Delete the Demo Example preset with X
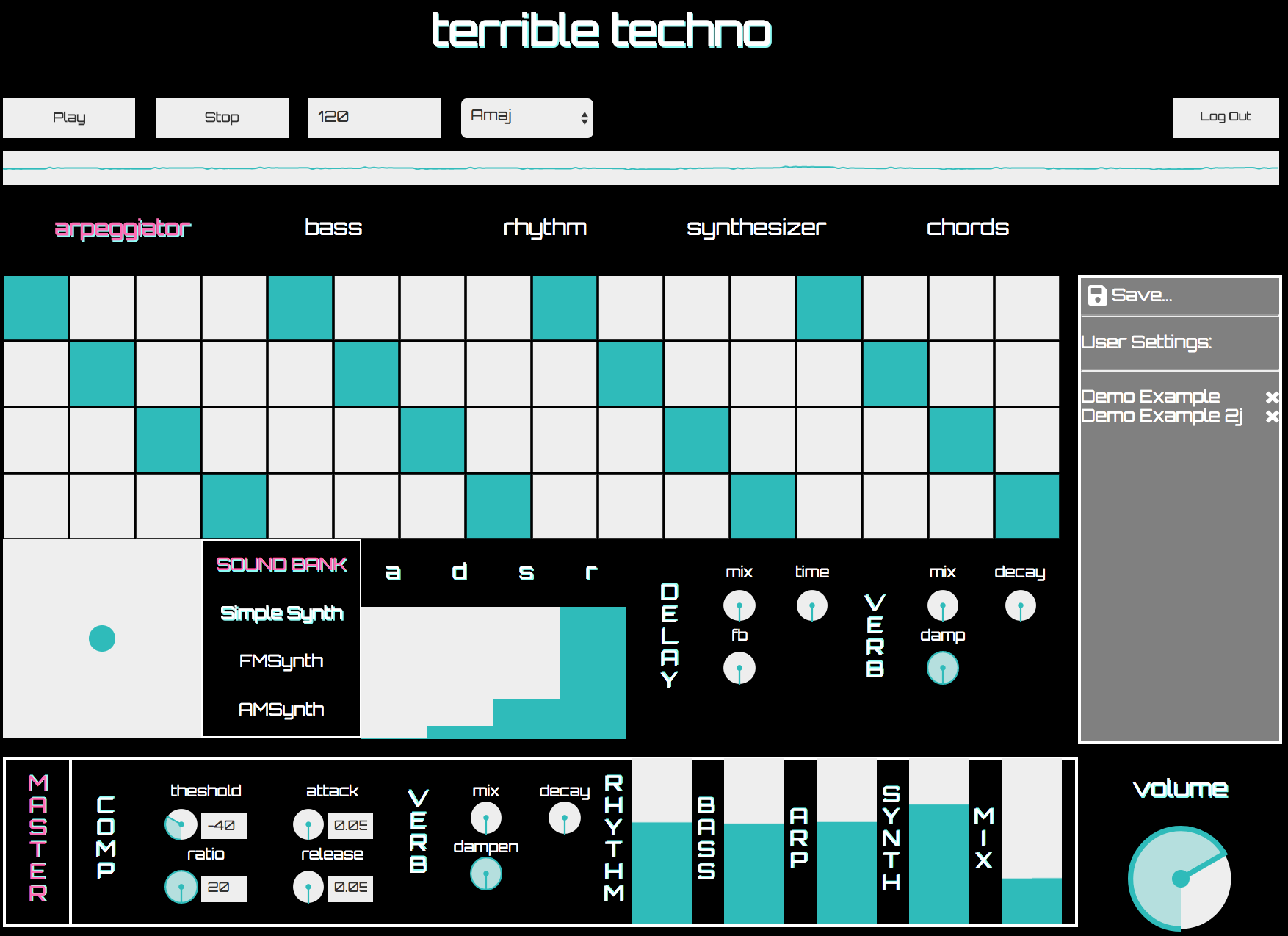Image resolution: width=1288 pixels, height=936 pixels. coord(1272,397)
